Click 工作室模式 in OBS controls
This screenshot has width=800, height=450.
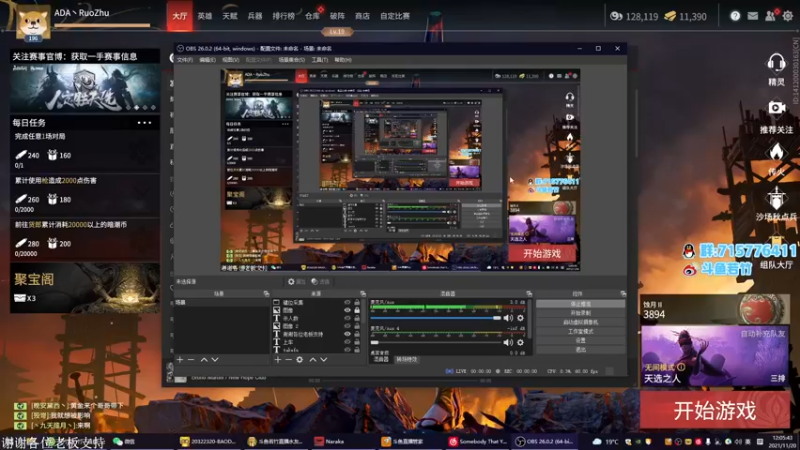[581, 332]
